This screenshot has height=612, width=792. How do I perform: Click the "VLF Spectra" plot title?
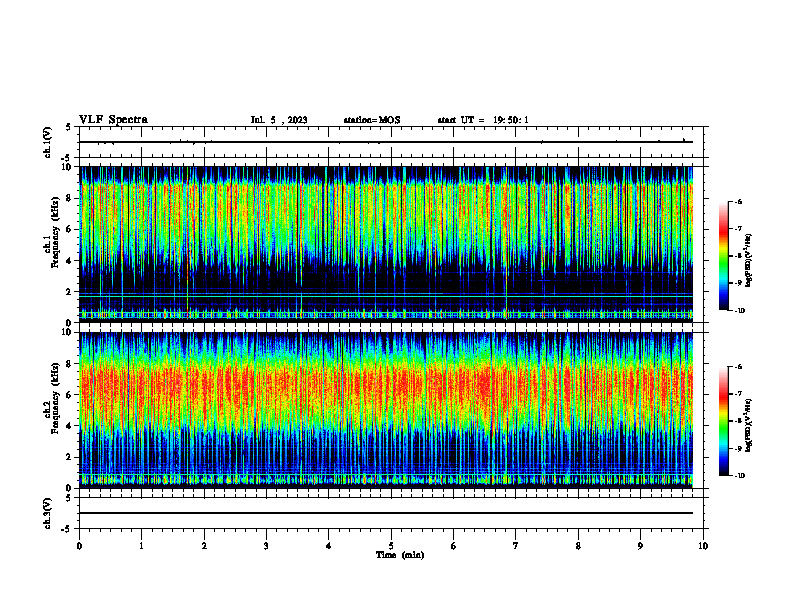113,120
